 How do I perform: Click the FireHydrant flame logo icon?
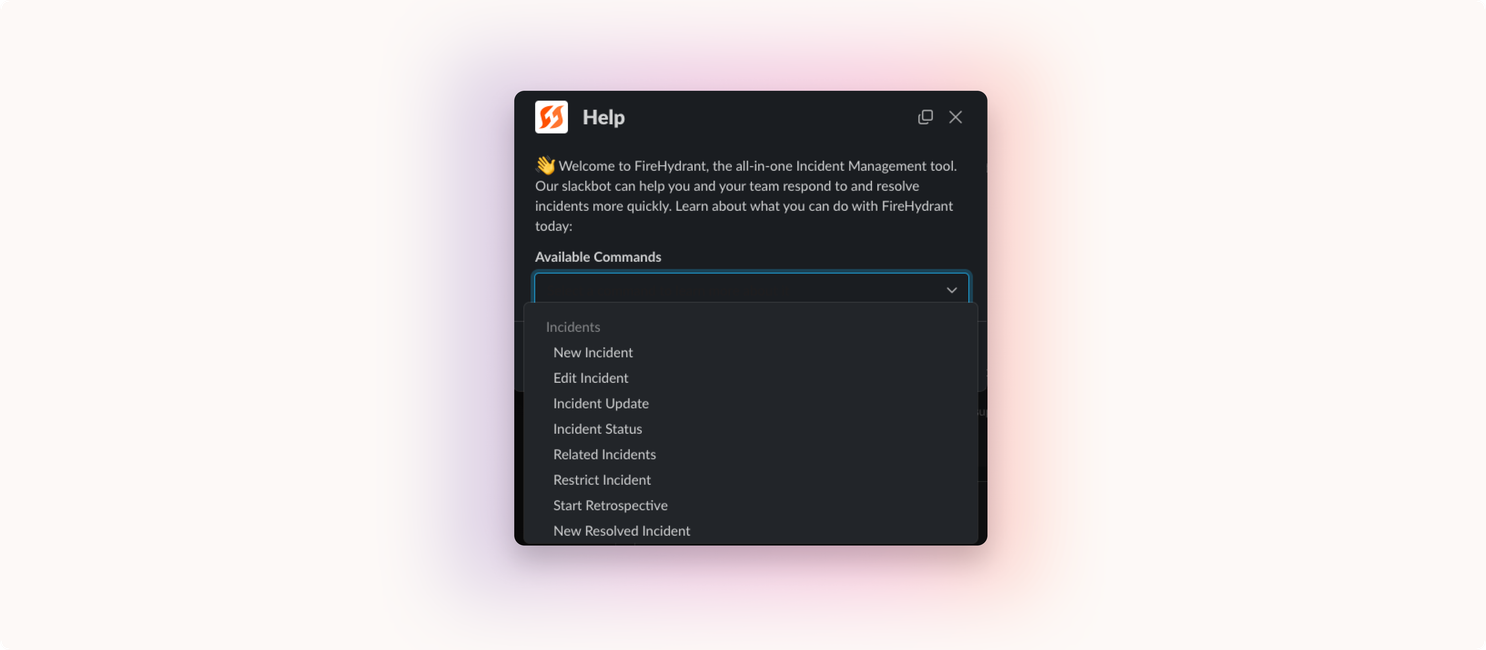click(x=551, y=117)
